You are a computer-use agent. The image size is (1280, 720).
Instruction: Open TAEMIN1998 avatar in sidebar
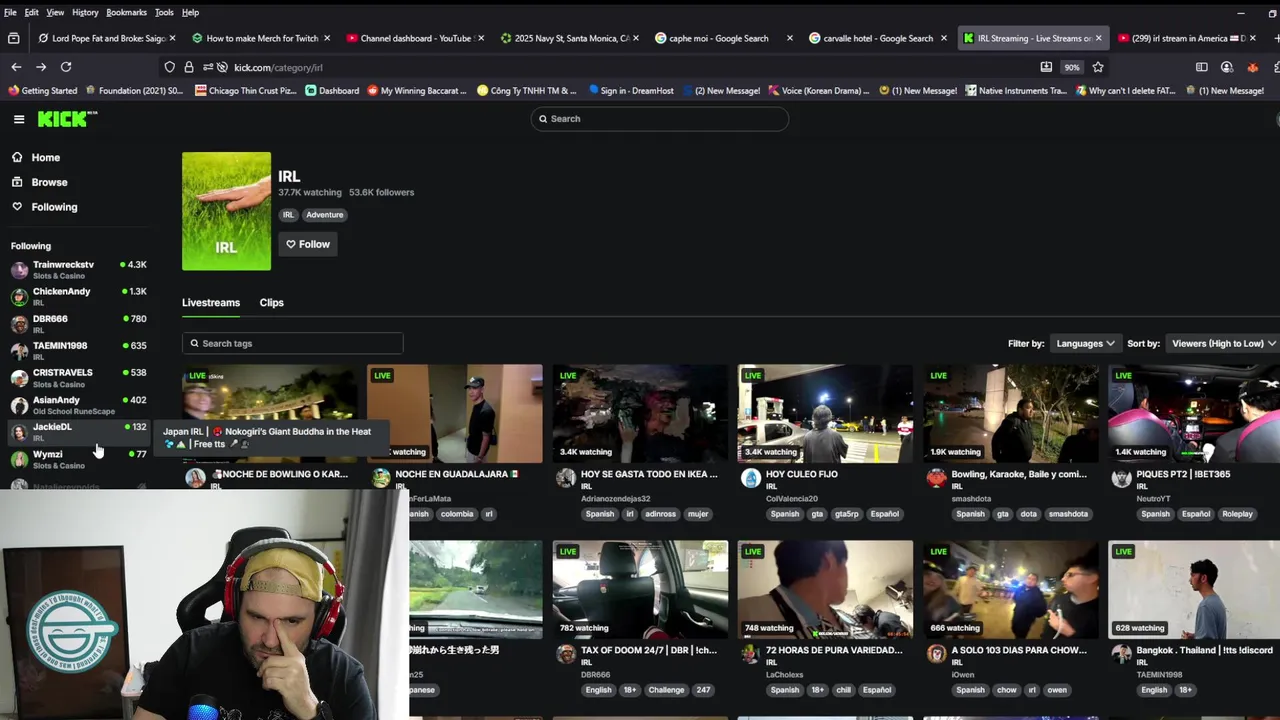19,351
